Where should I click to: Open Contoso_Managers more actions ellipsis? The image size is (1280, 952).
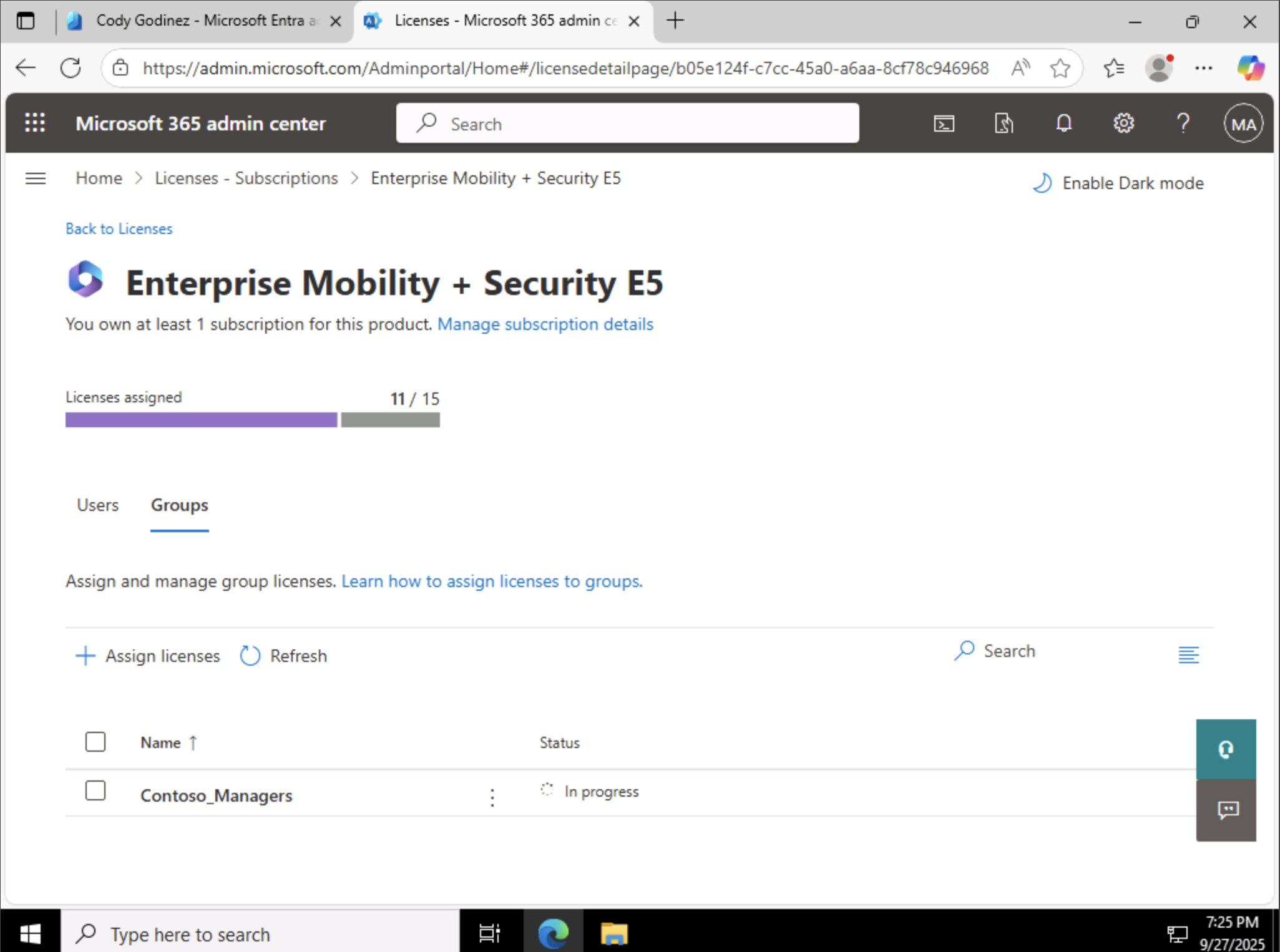pyautogui.click(x=492, y=797)
